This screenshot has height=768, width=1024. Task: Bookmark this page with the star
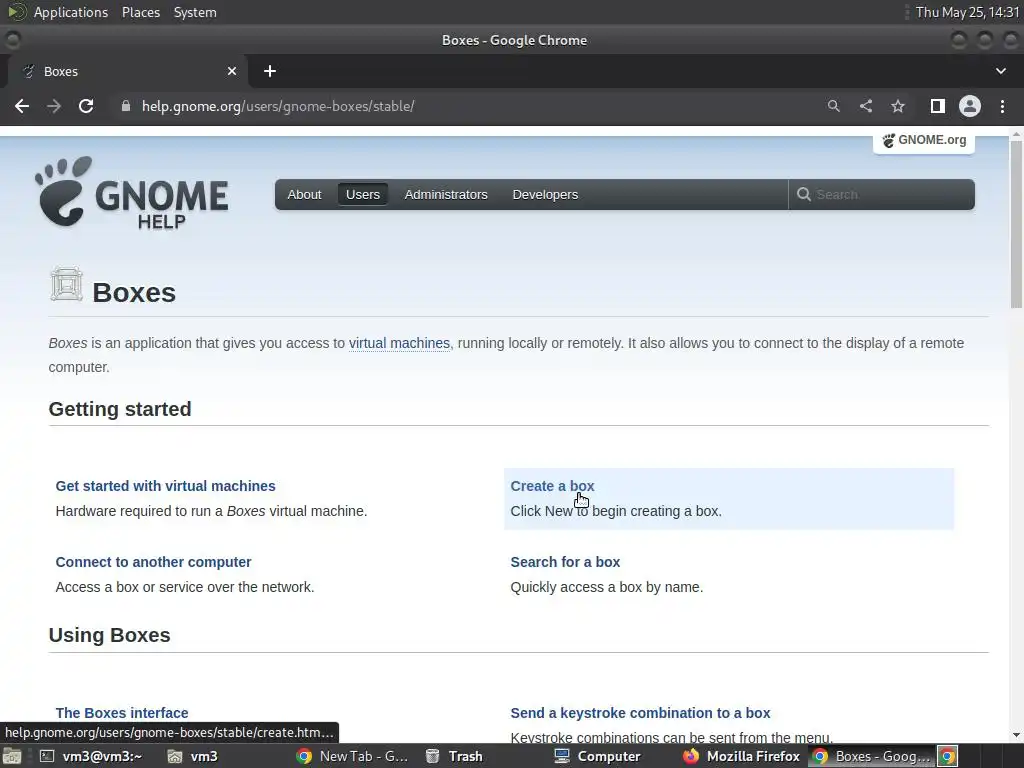pyautogui.click(x=898, y=106)
